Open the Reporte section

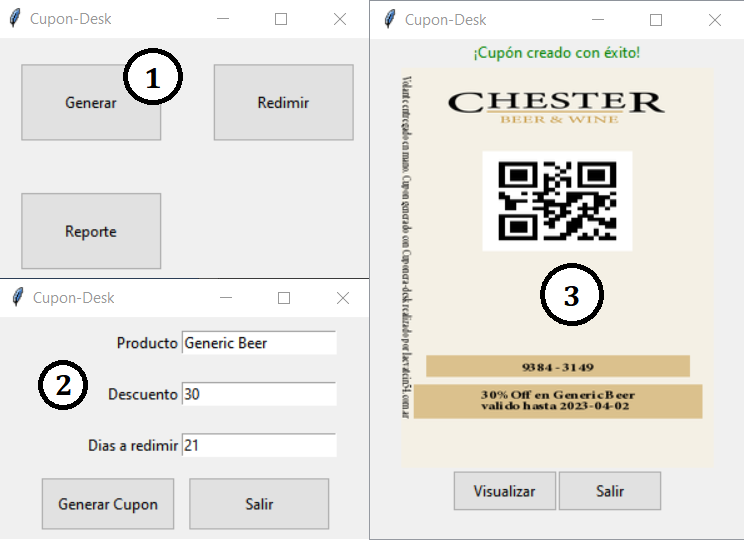(91, 231)
